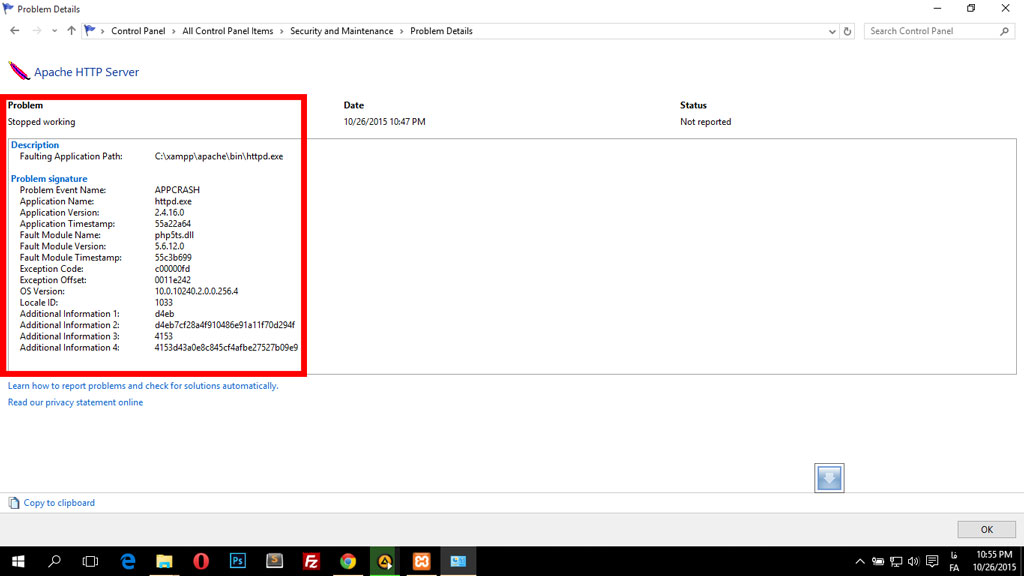Launch Opera browser from taskbar

pos(200,562)
